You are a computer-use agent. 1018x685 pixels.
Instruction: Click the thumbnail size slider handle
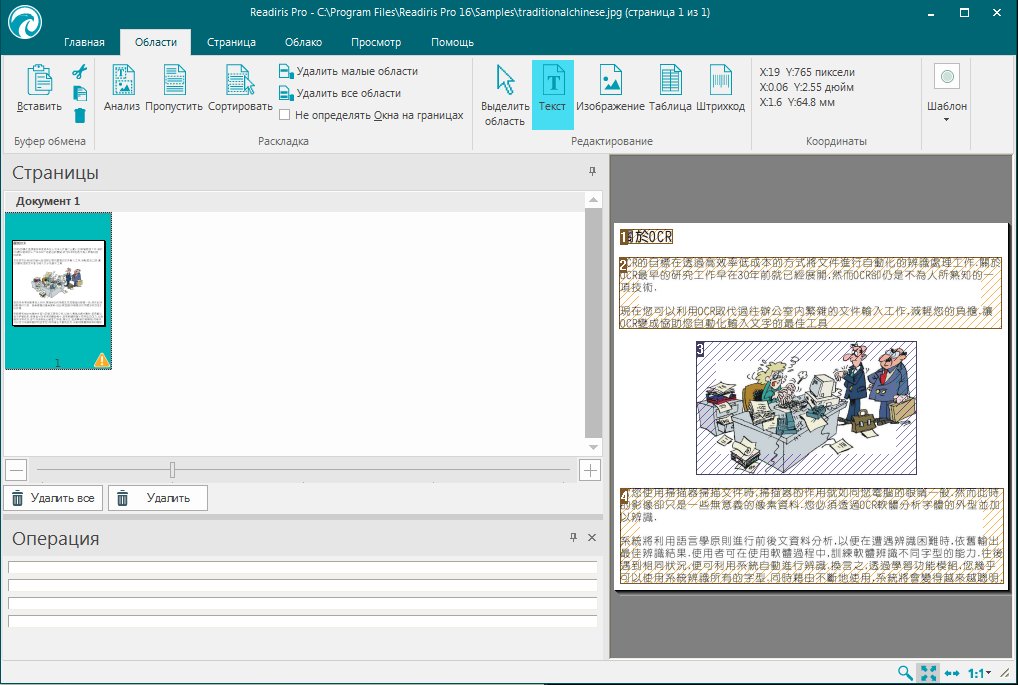click(x=173, y=469)
